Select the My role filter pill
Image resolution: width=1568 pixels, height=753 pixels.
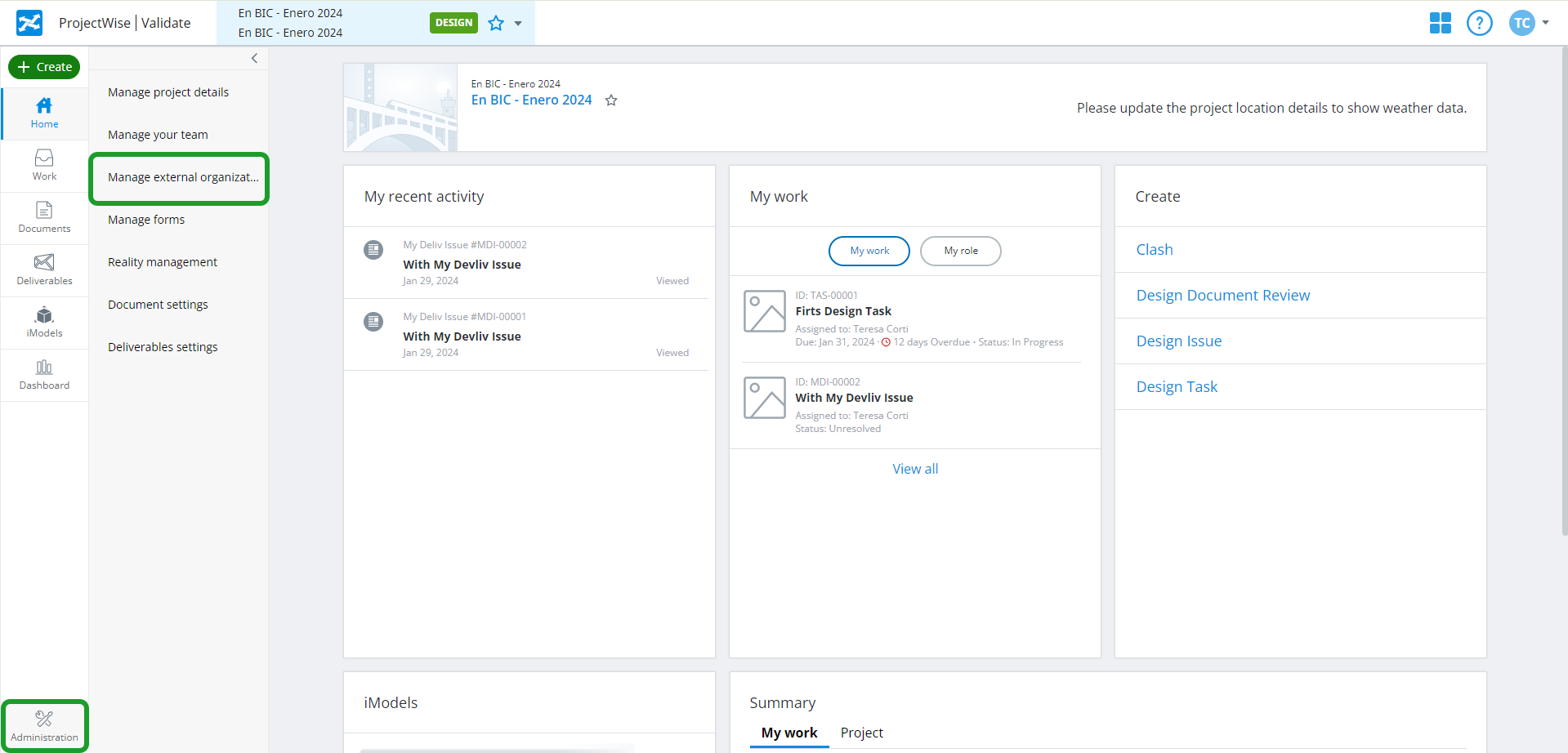click(x=961, y=251)
